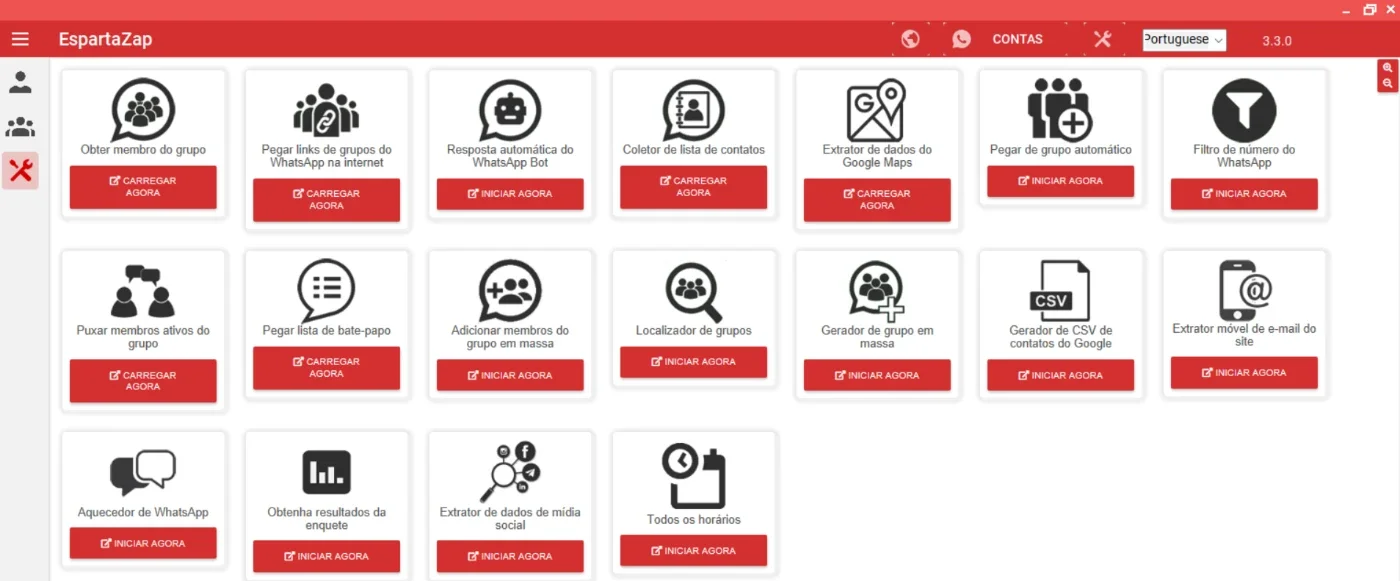The height and width of the screenshot is (581, 1400).
Task: Click the Obter membro do grupo icon
Action: point(143,110)
